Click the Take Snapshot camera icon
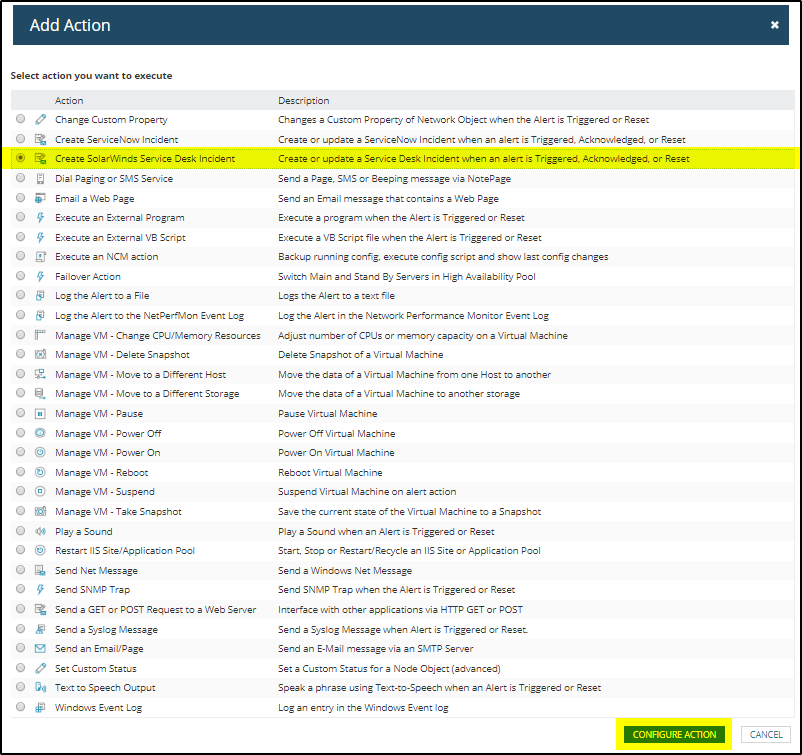 tap(40, 512)
